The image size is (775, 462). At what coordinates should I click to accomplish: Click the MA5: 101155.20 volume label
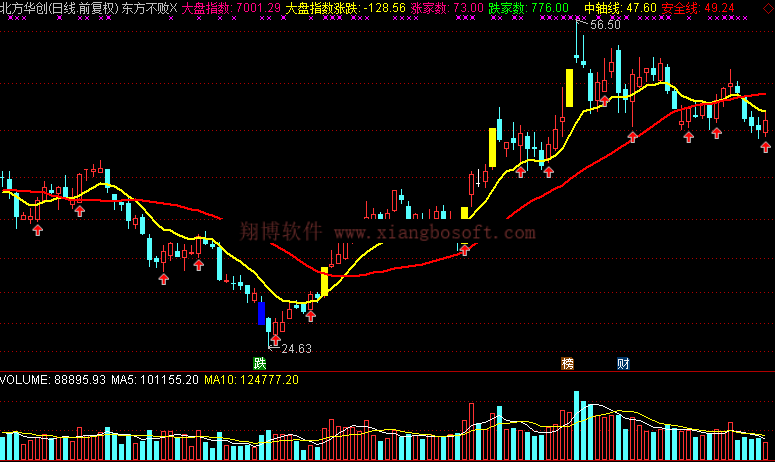click(x=155, y=380)
